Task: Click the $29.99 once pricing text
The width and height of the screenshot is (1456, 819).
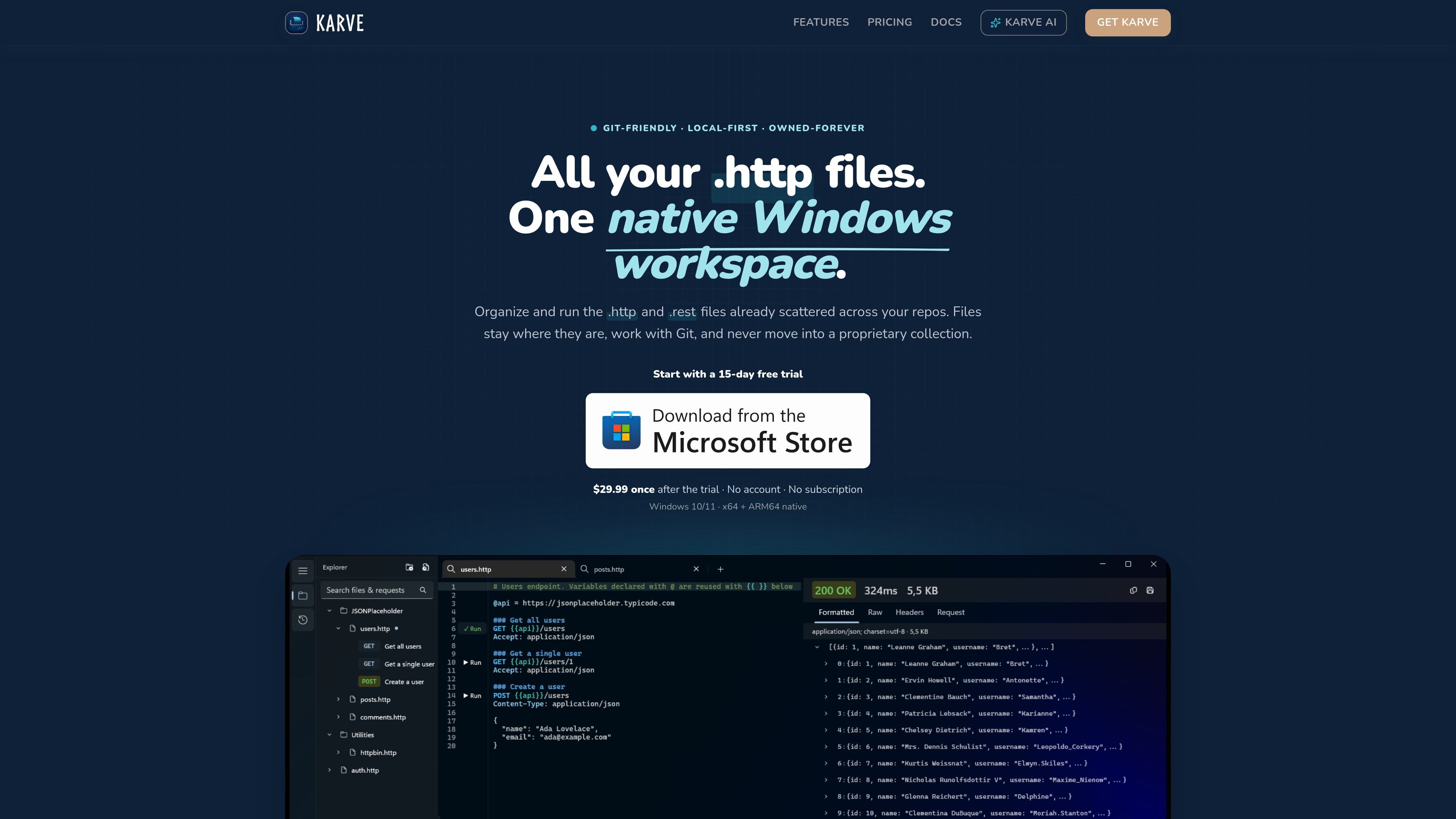Action: coord(623,490)
